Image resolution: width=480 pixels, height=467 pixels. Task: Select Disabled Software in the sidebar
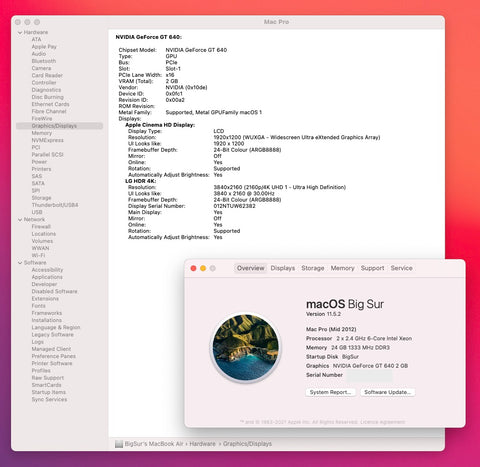tap(54, 292)
